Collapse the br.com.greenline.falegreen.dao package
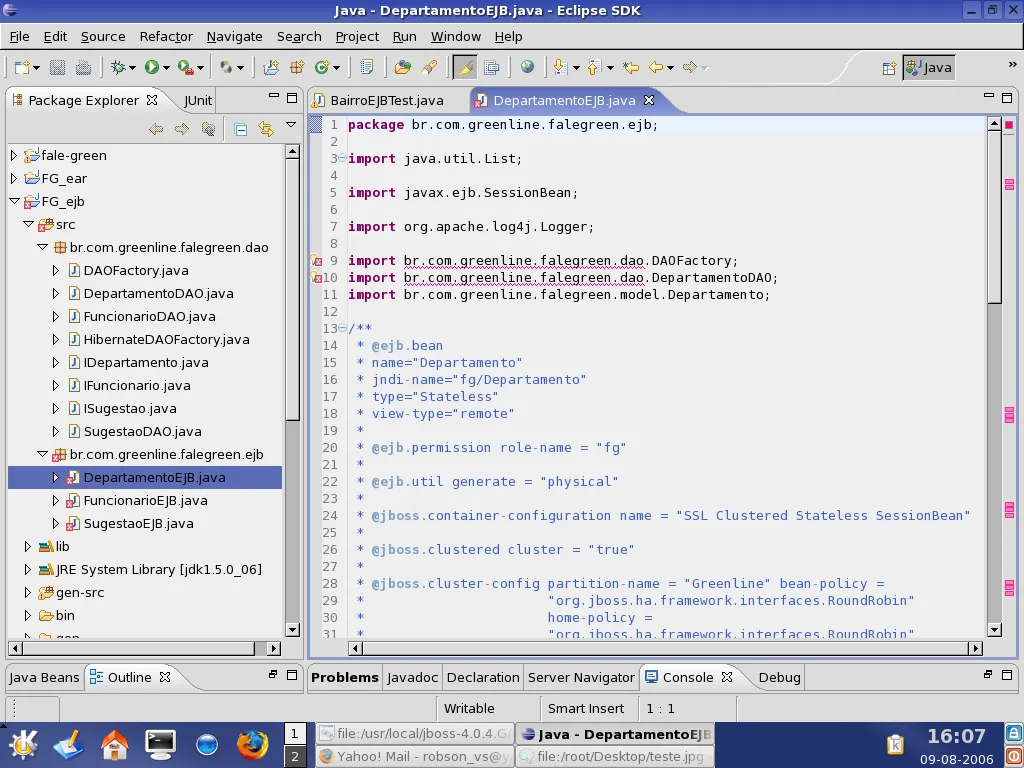Screen dimensions: 1024x768 point(42,247)
